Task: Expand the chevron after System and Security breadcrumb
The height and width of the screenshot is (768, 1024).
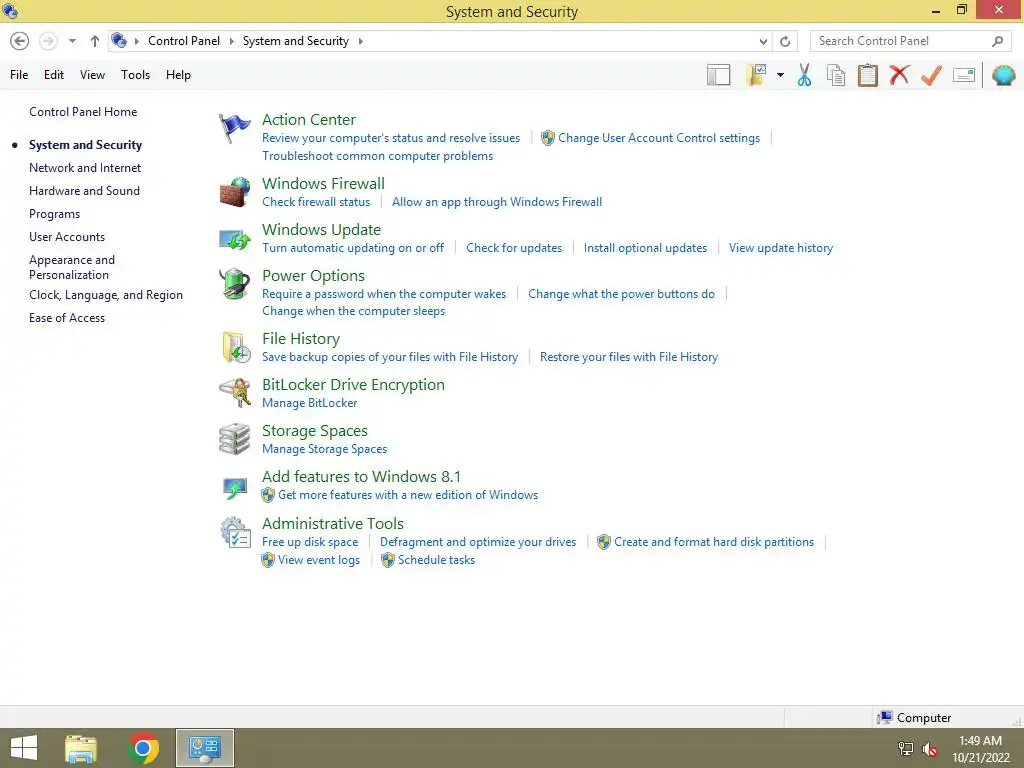Action: click(x=360, y=41)
